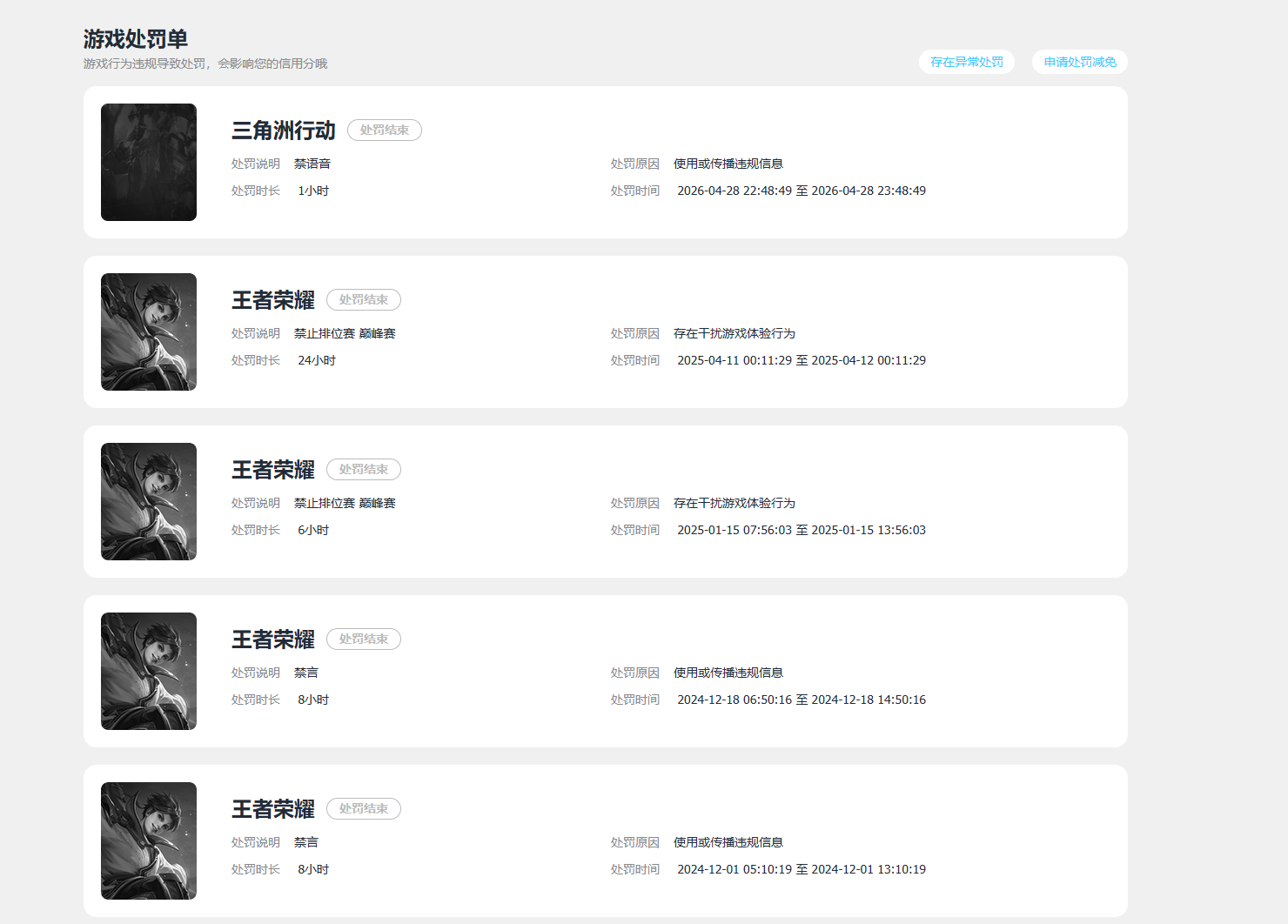Click 禁止排位赛 巅峰赛 on the 6小时 card

(x=345, y=503)
